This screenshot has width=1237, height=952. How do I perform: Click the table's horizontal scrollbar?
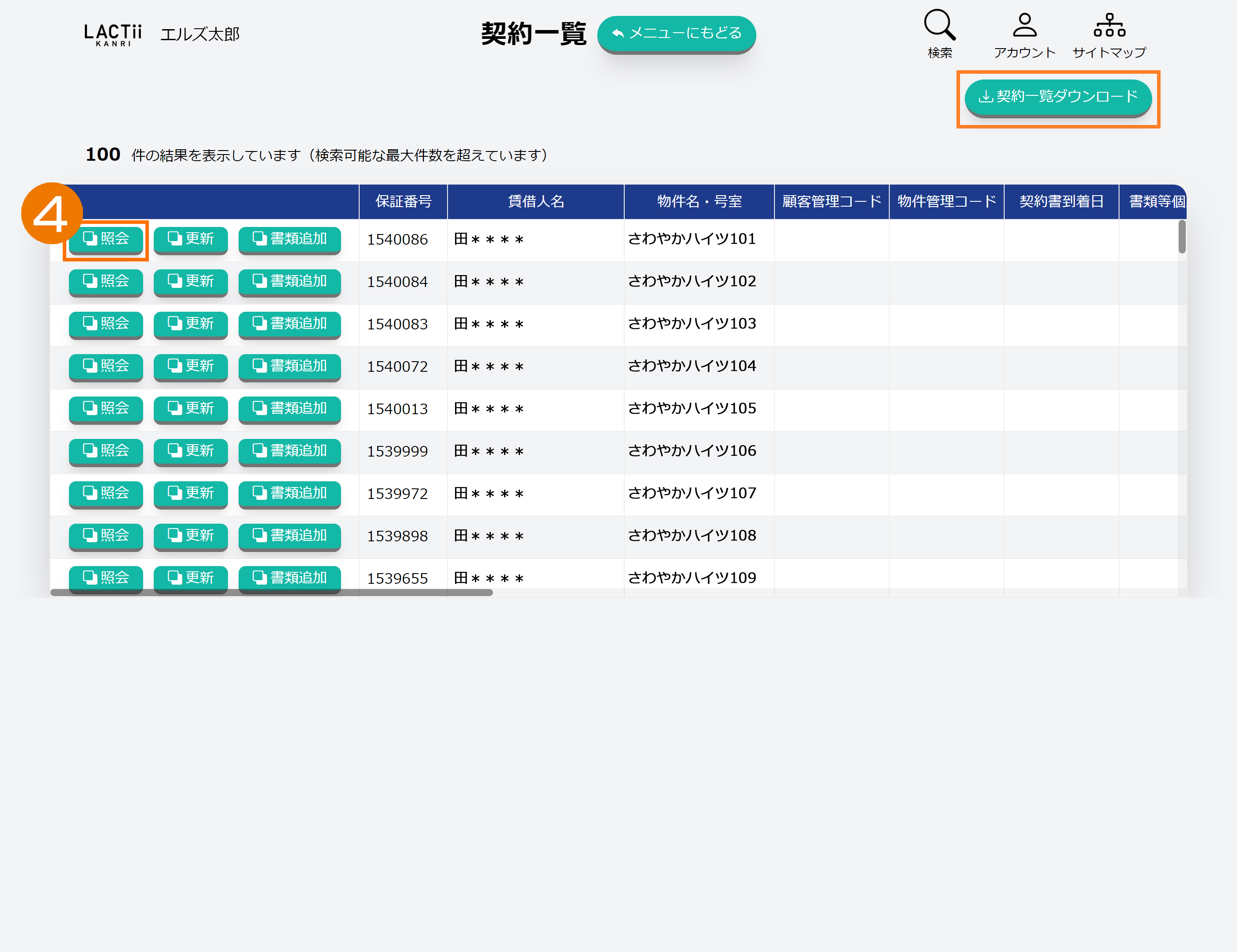tap(272, 593)
